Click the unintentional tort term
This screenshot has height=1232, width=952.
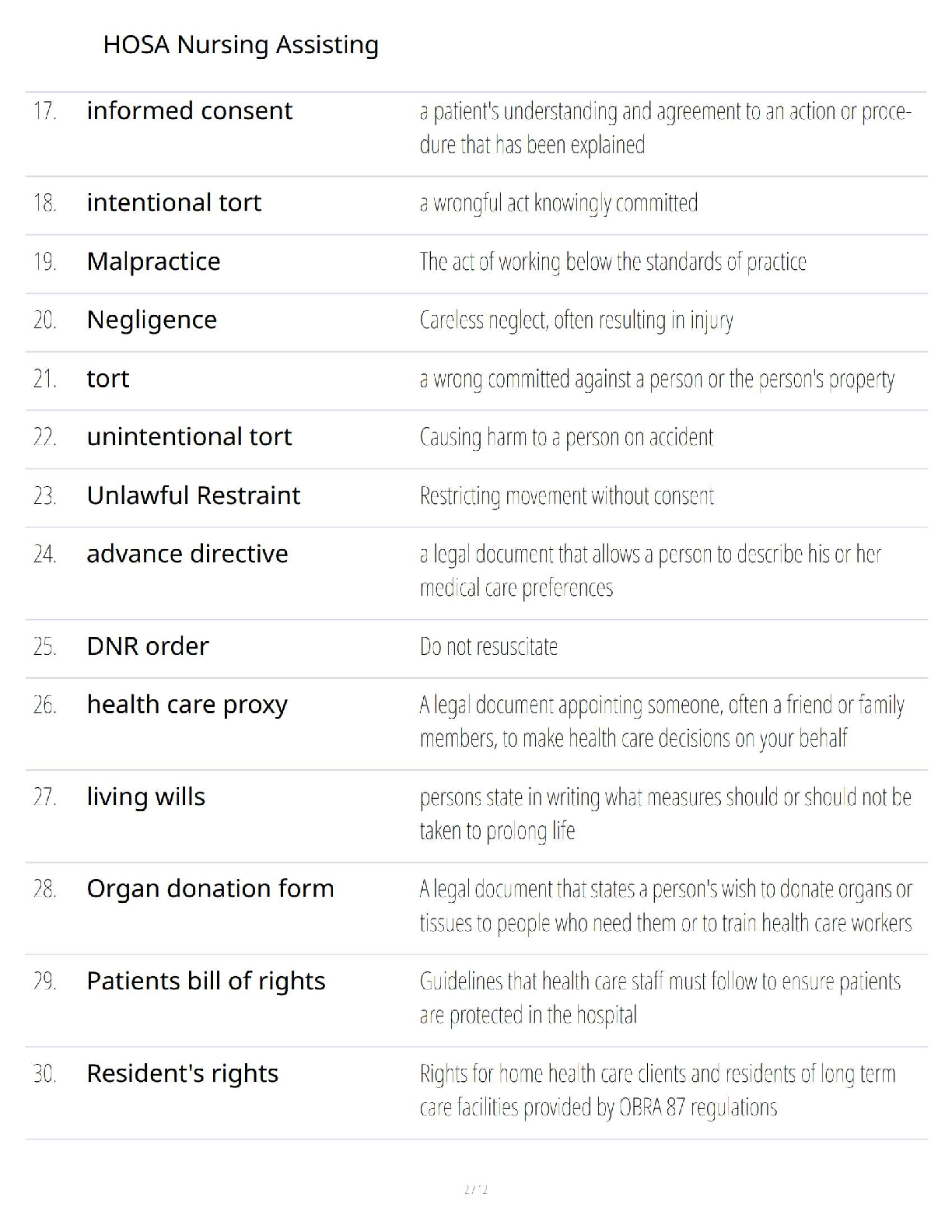pyautogui.click(x=189, y=437)
